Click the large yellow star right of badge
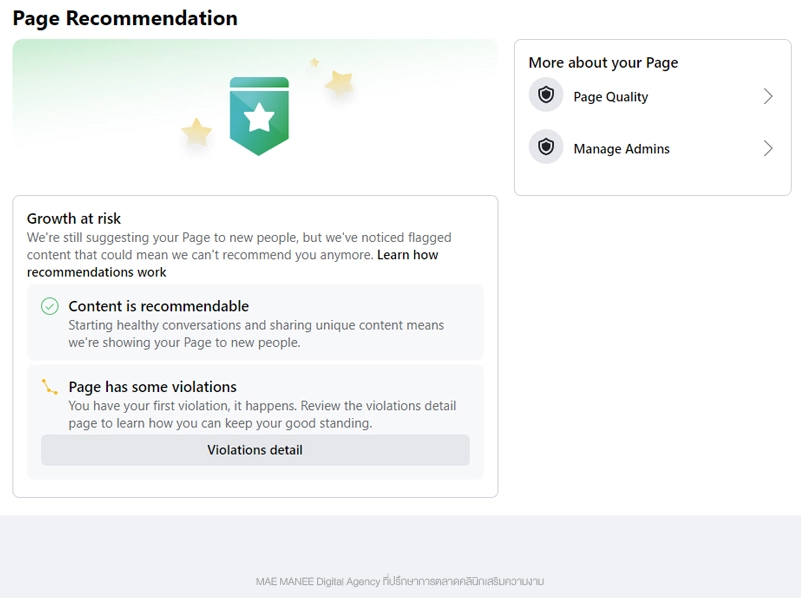 [340, 83]
